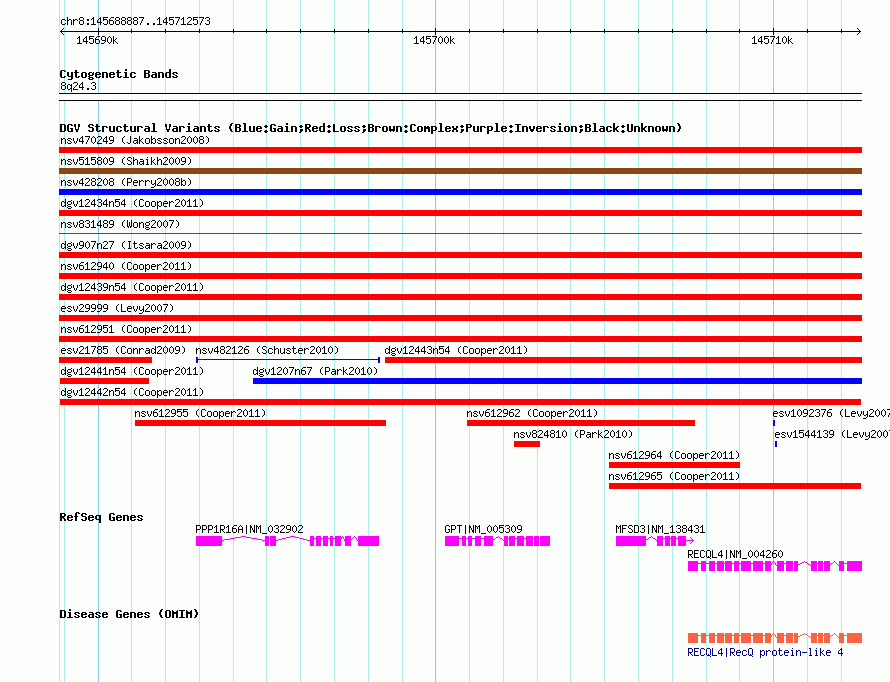Click the nsv428208 (Perry2008b) label
The image size is (890, 682).
click(x=126, y=182)
